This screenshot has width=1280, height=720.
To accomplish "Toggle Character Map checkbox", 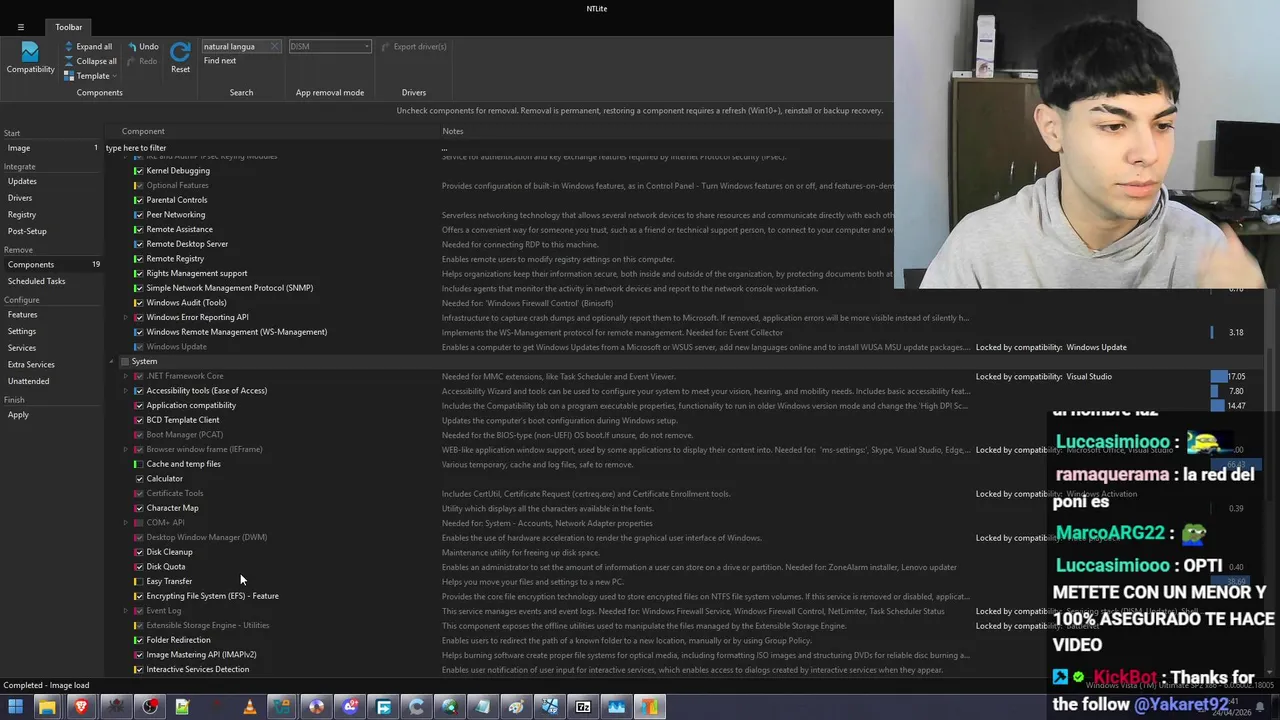I will pyautogui.click(x=139, y=508).
